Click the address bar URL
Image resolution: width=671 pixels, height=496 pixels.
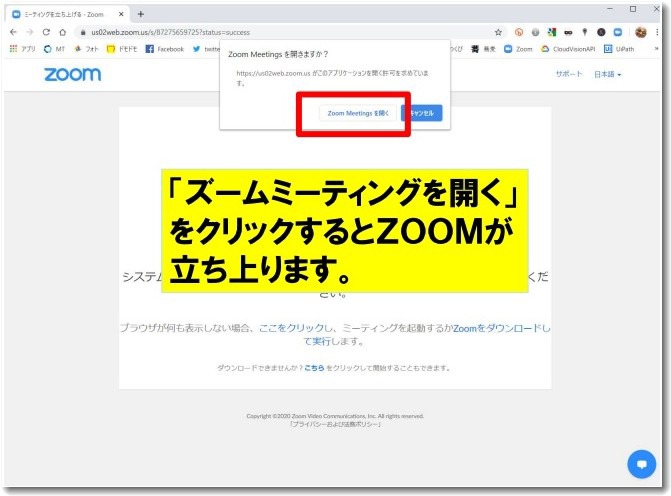(170, 33)
